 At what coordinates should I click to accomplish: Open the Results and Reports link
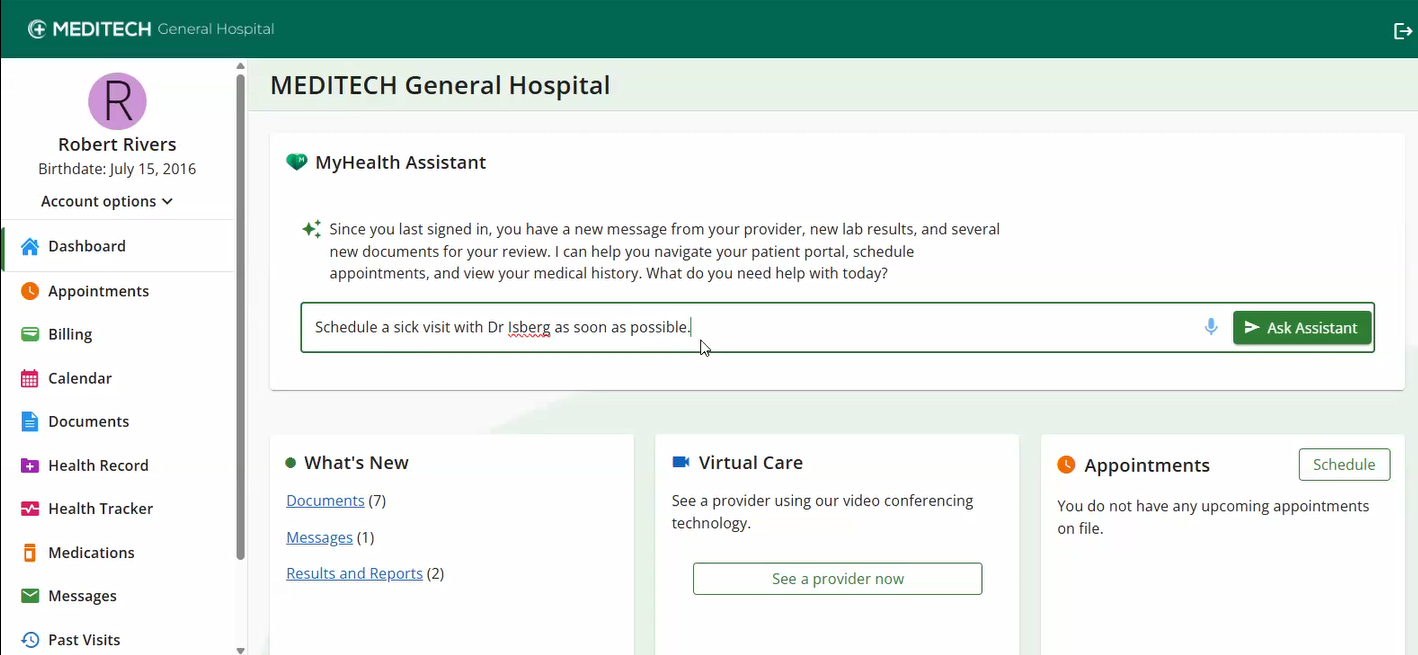354,573
